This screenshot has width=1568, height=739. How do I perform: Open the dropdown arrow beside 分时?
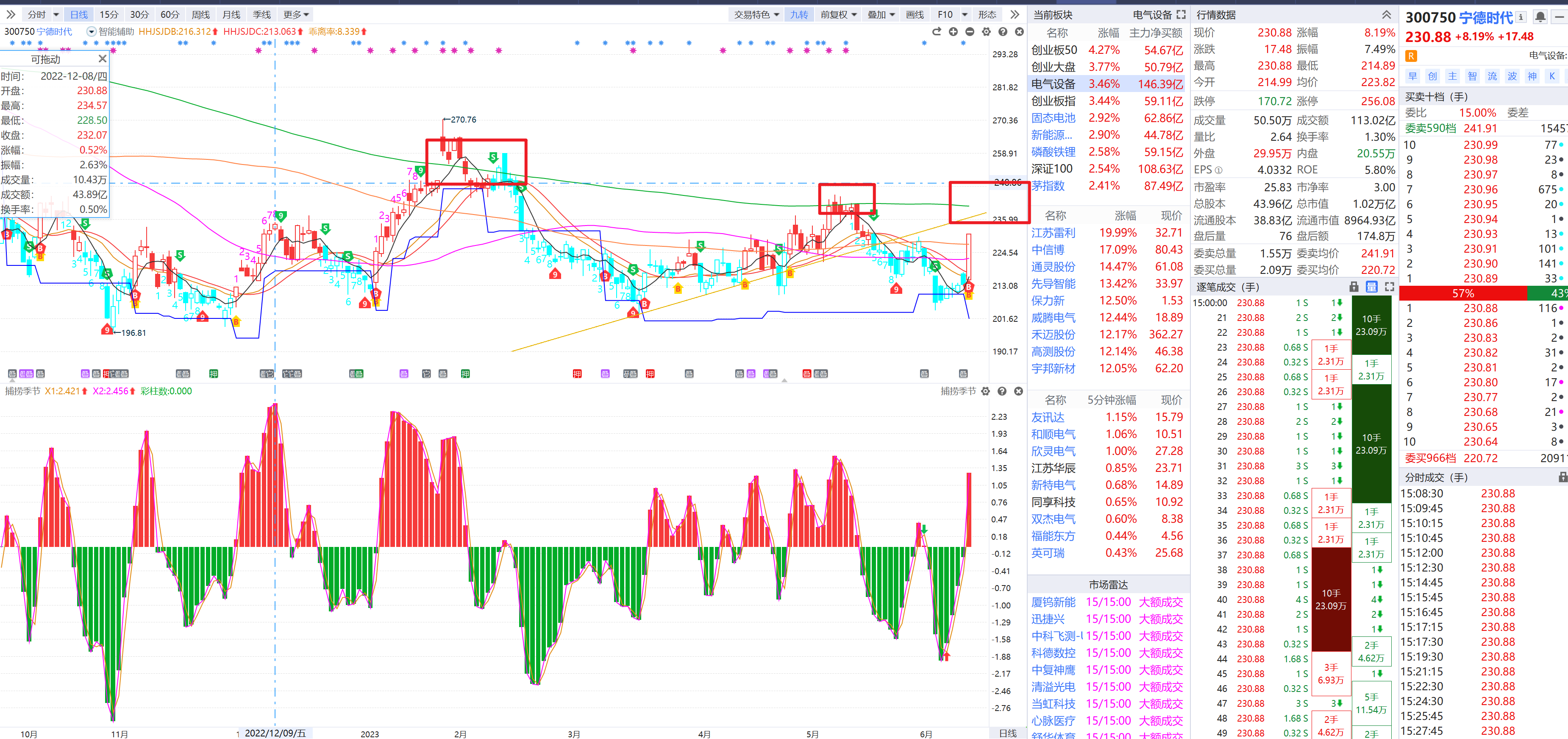point(56,14)
